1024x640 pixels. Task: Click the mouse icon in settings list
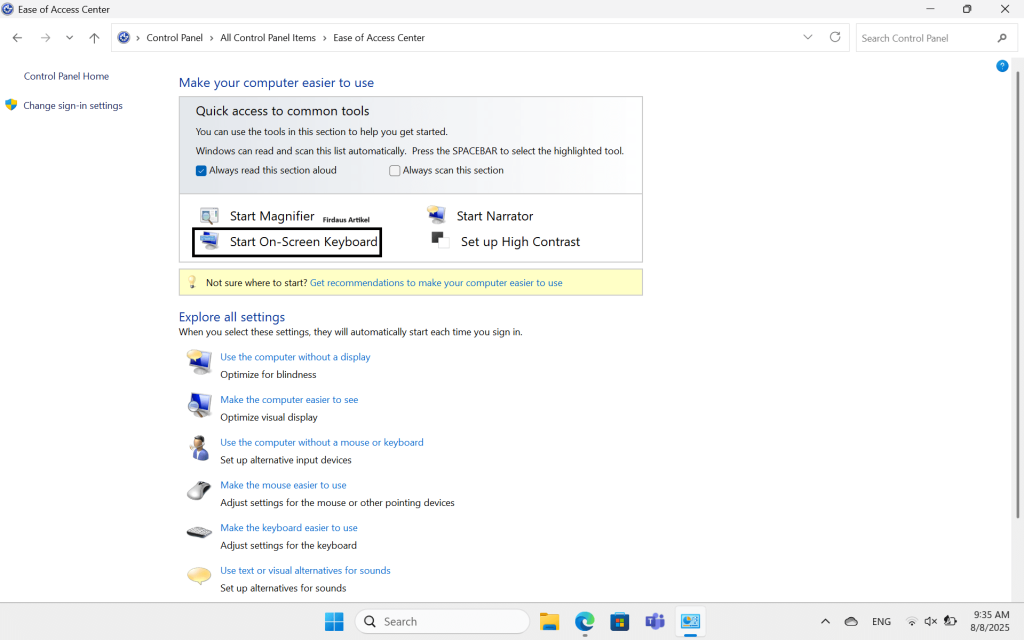199,491
